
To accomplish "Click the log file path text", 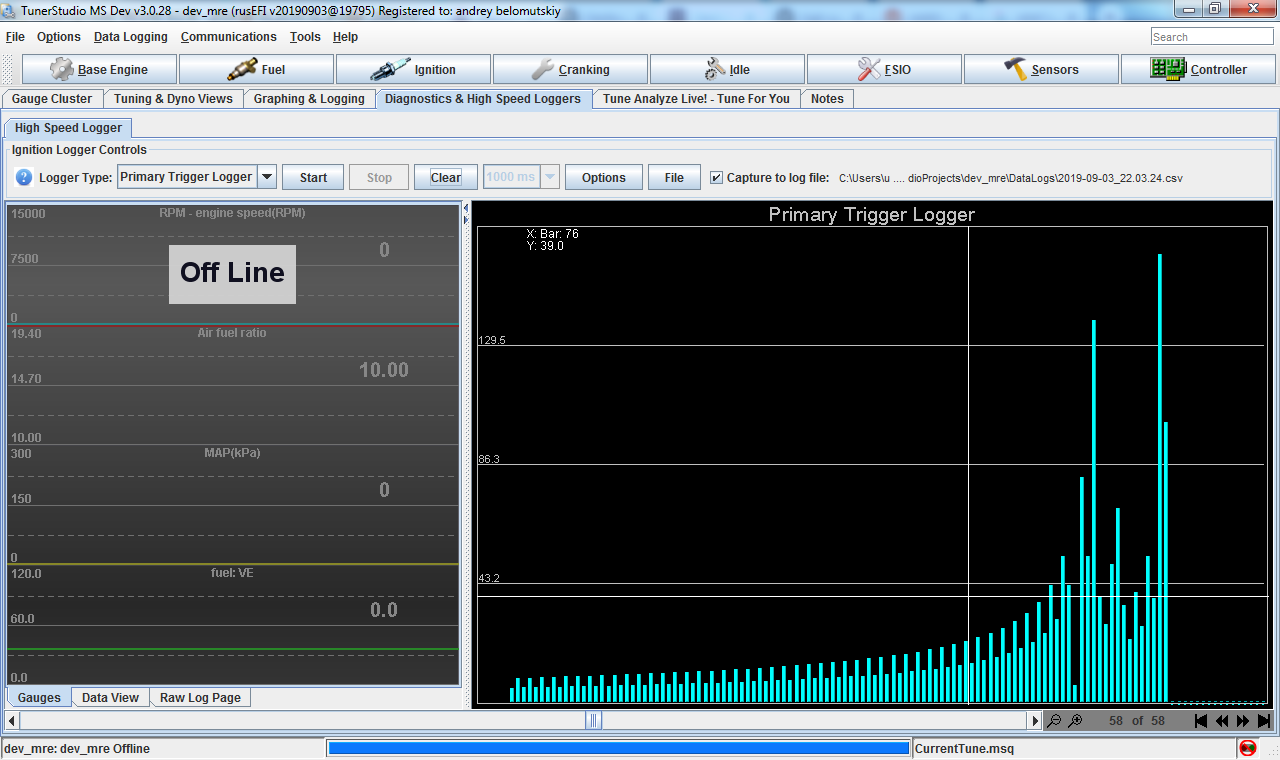I will click(1010, 178).
